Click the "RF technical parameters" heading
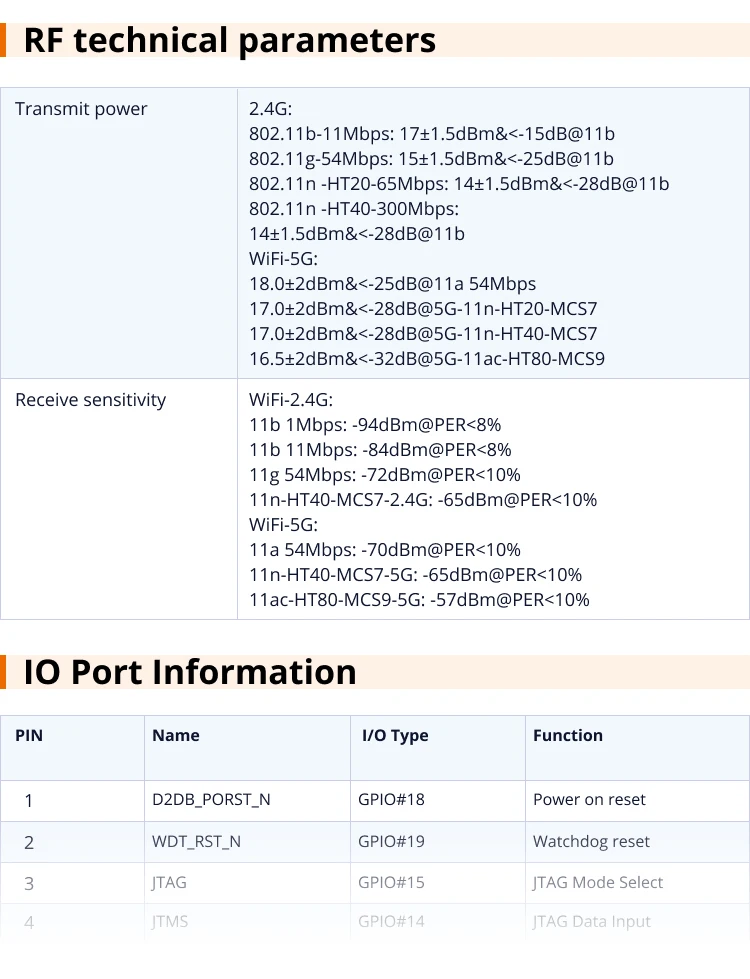Screen dimensions: 750x979 230,41
